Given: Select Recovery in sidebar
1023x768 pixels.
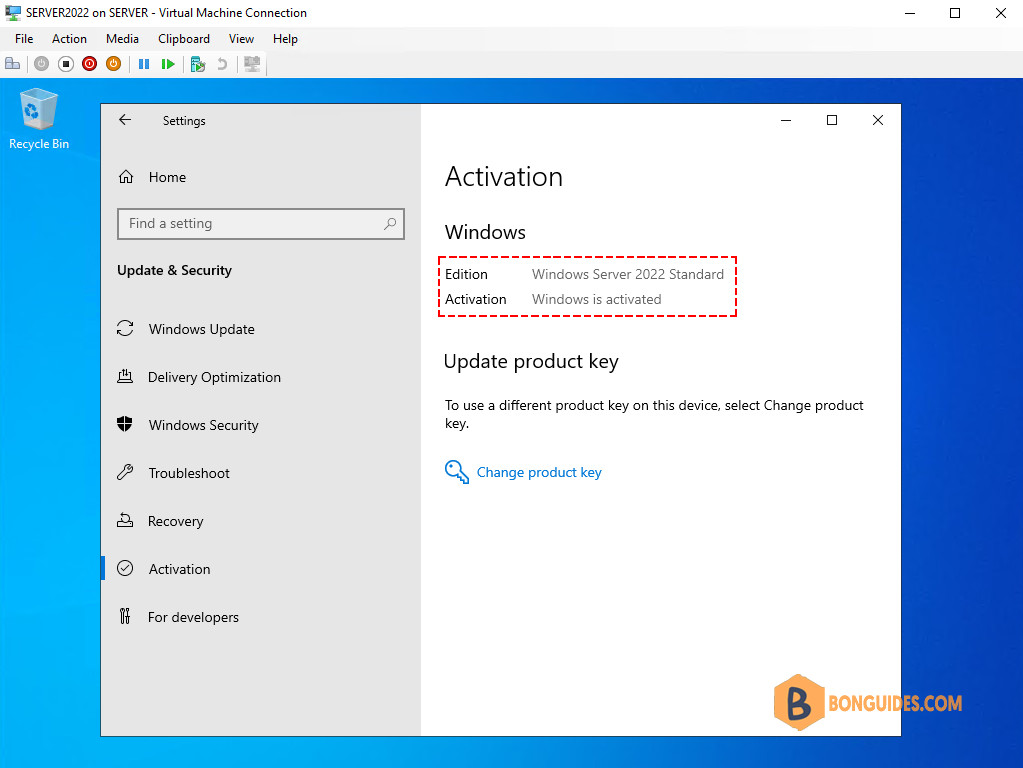Looking at the screenshot, I should point(176,521).
